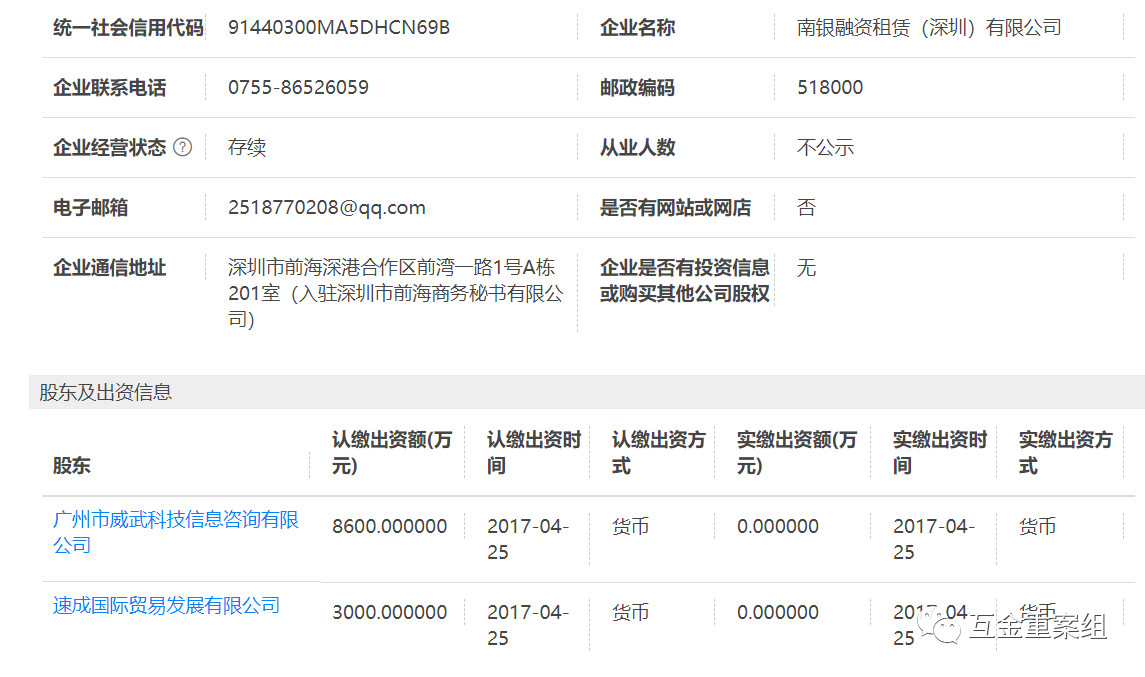Screen dimensions: 1145x677
Task: Click the 实缴出资额(万元) column header
Action: click(x=797, y=452)
